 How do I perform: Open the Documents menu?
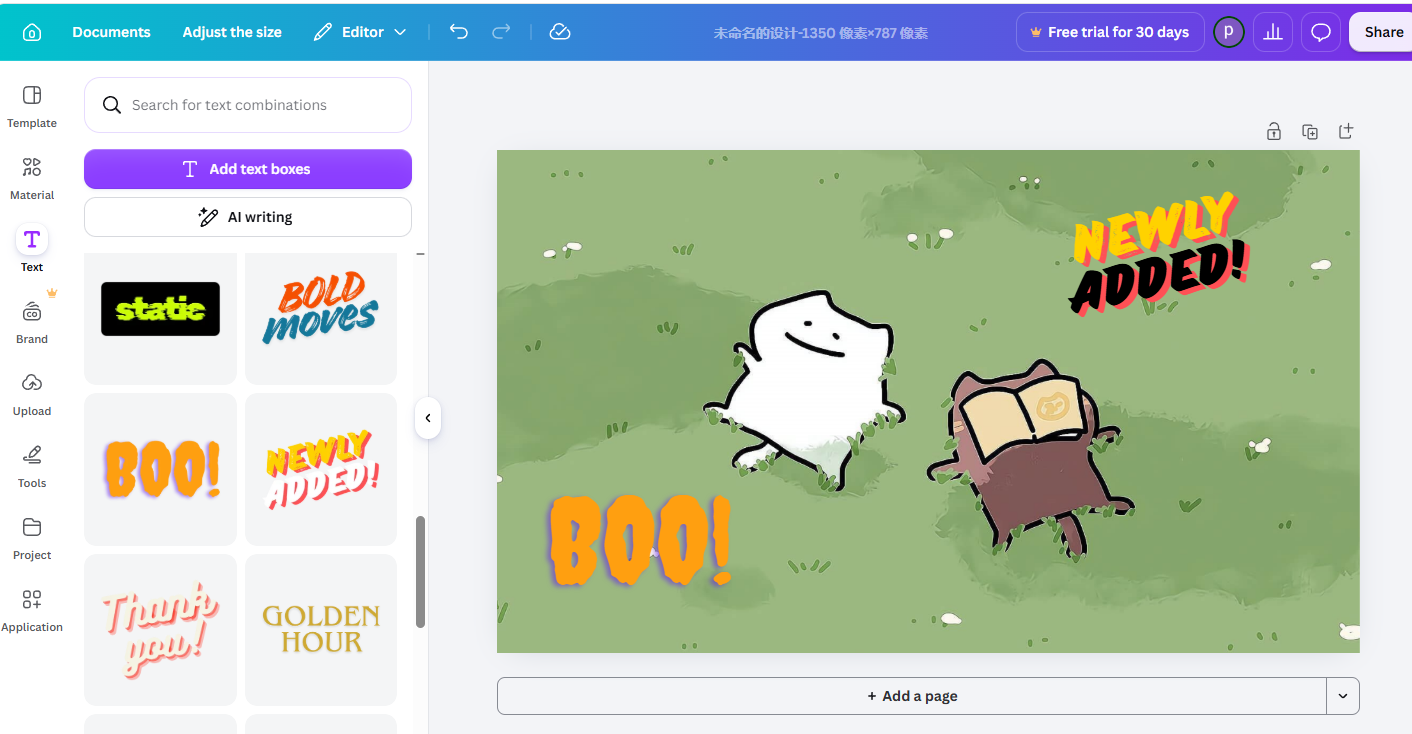point(111,32)
